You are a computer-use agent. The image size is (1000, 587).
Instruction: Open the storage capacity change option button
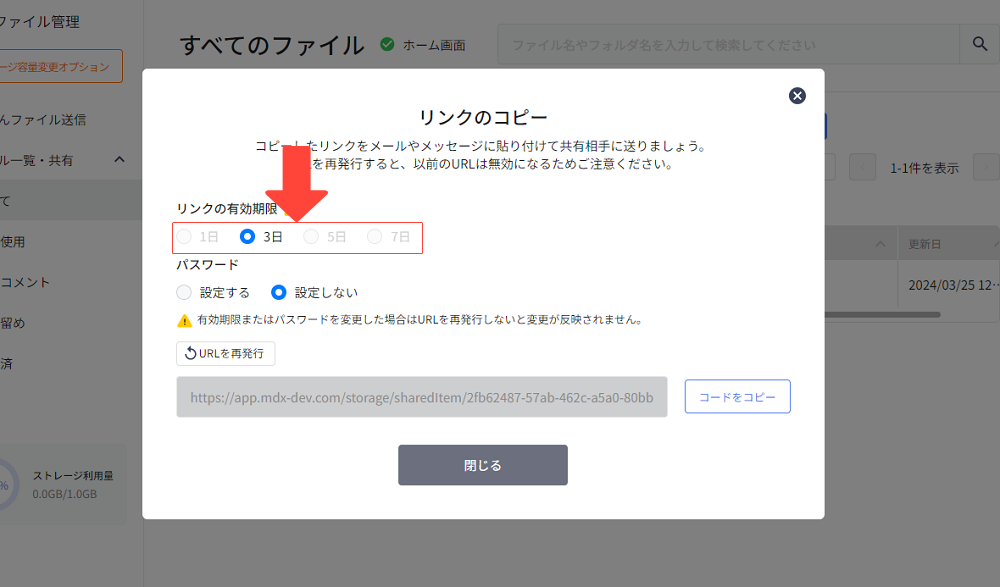(59, 66)
